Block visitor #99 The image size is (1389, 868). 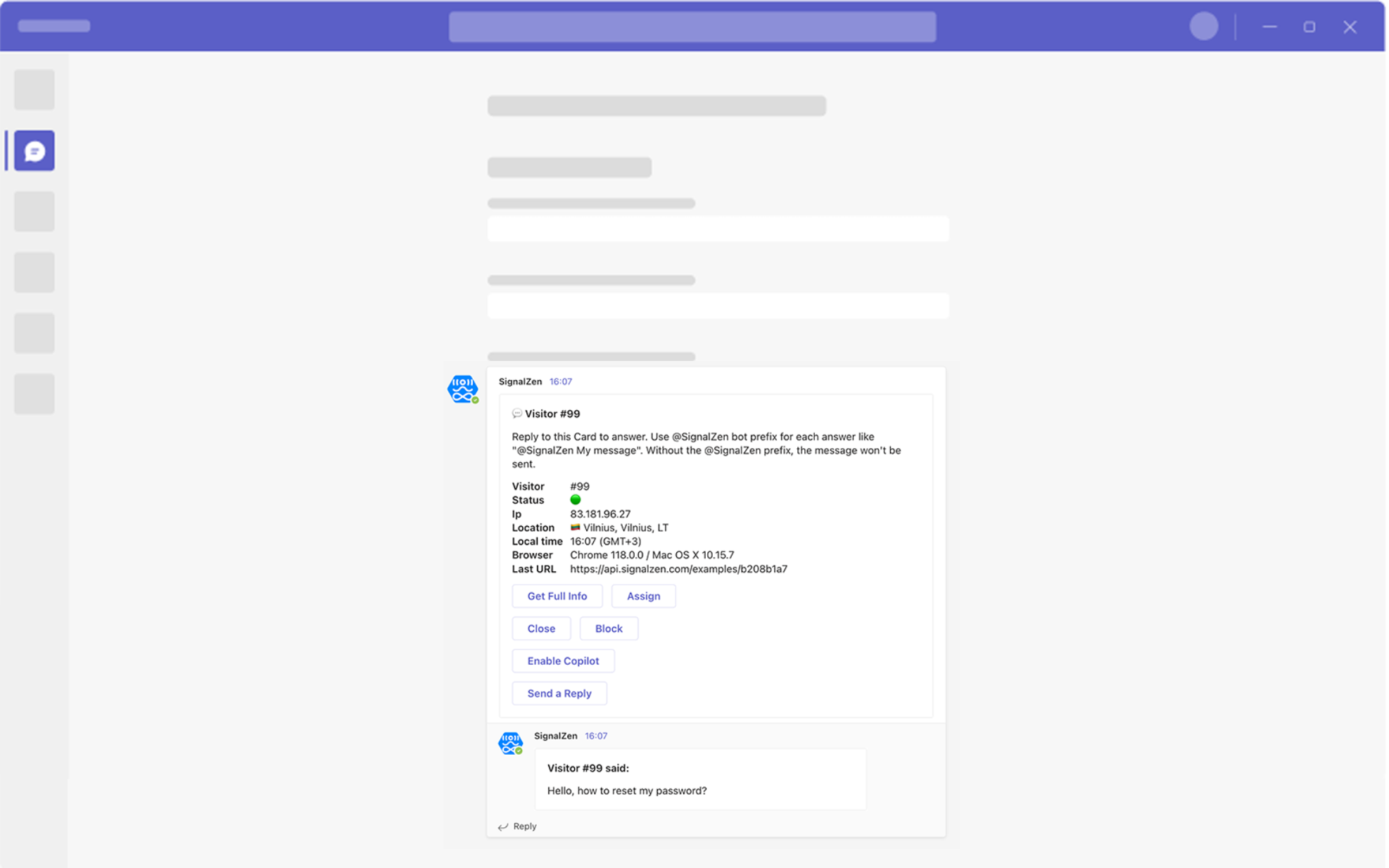click(x=609, y=628)
